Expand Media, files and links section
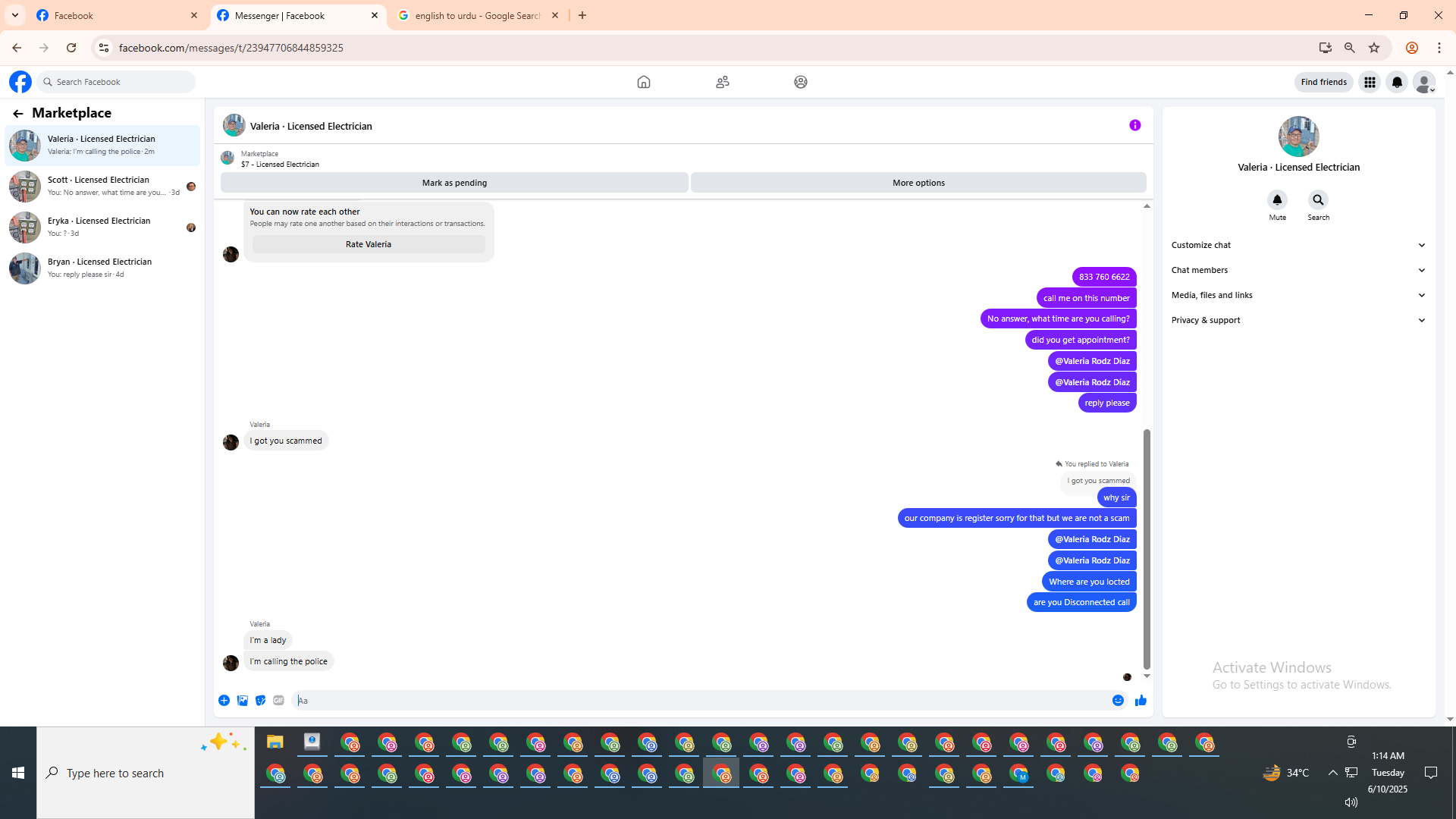The width and height of the screenshot is (1456, 819). (x=1298, y=295)
